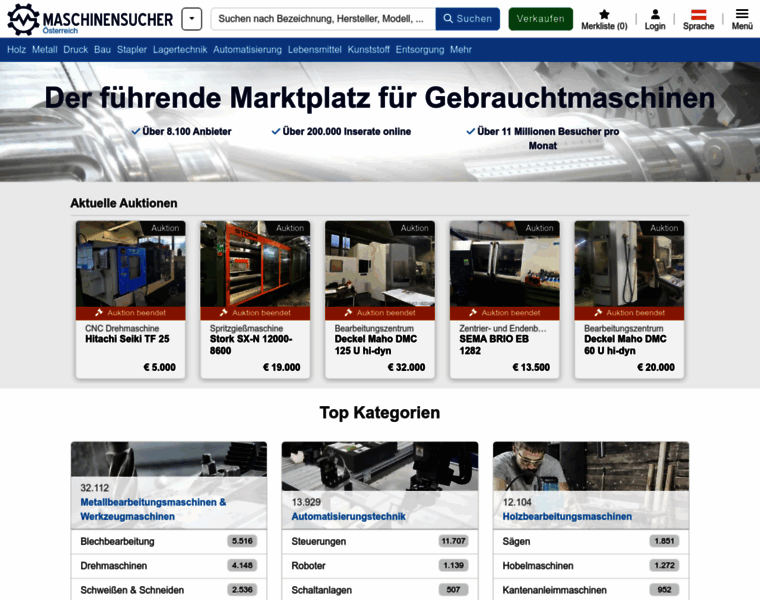Open the hamburger Menü icon

pyautogui.click(x=742, y=14)
